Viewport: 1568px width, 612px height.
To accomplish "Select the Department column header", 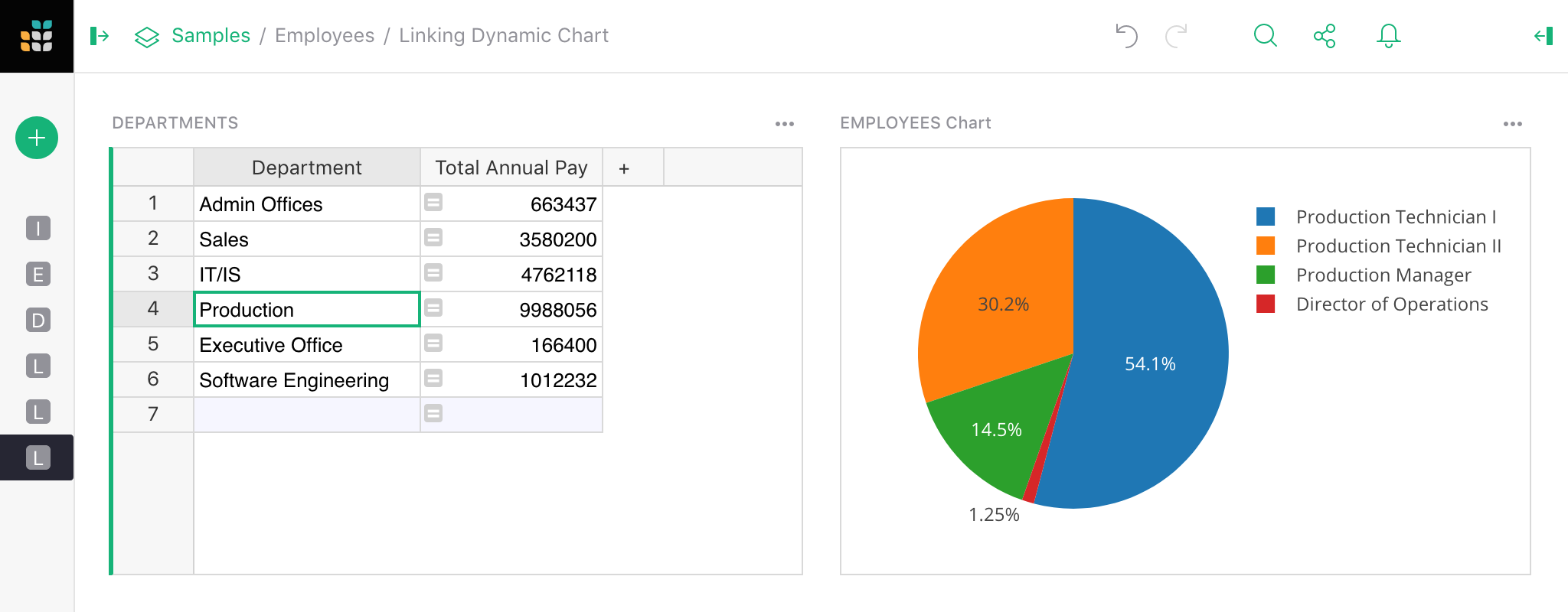I will click(x=306, y=168).
